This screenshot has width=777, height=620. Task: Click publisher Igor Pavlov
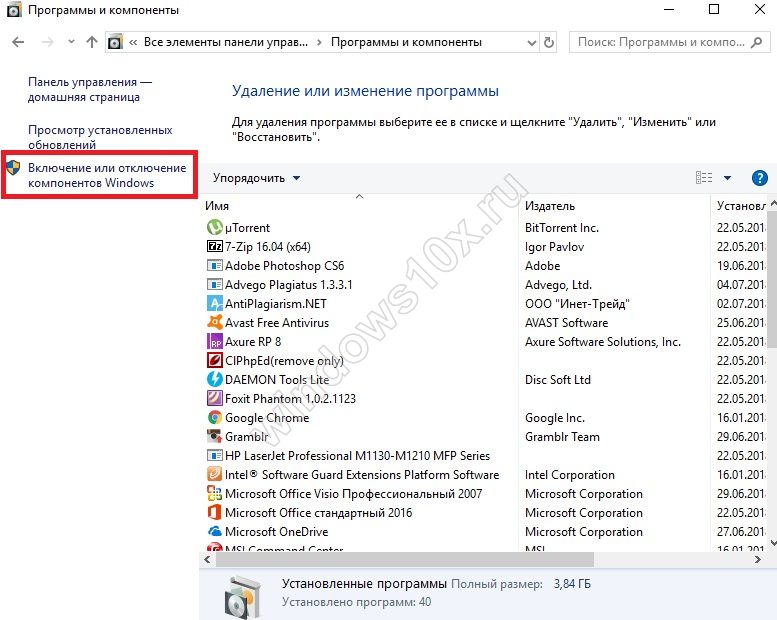(555, 247)
